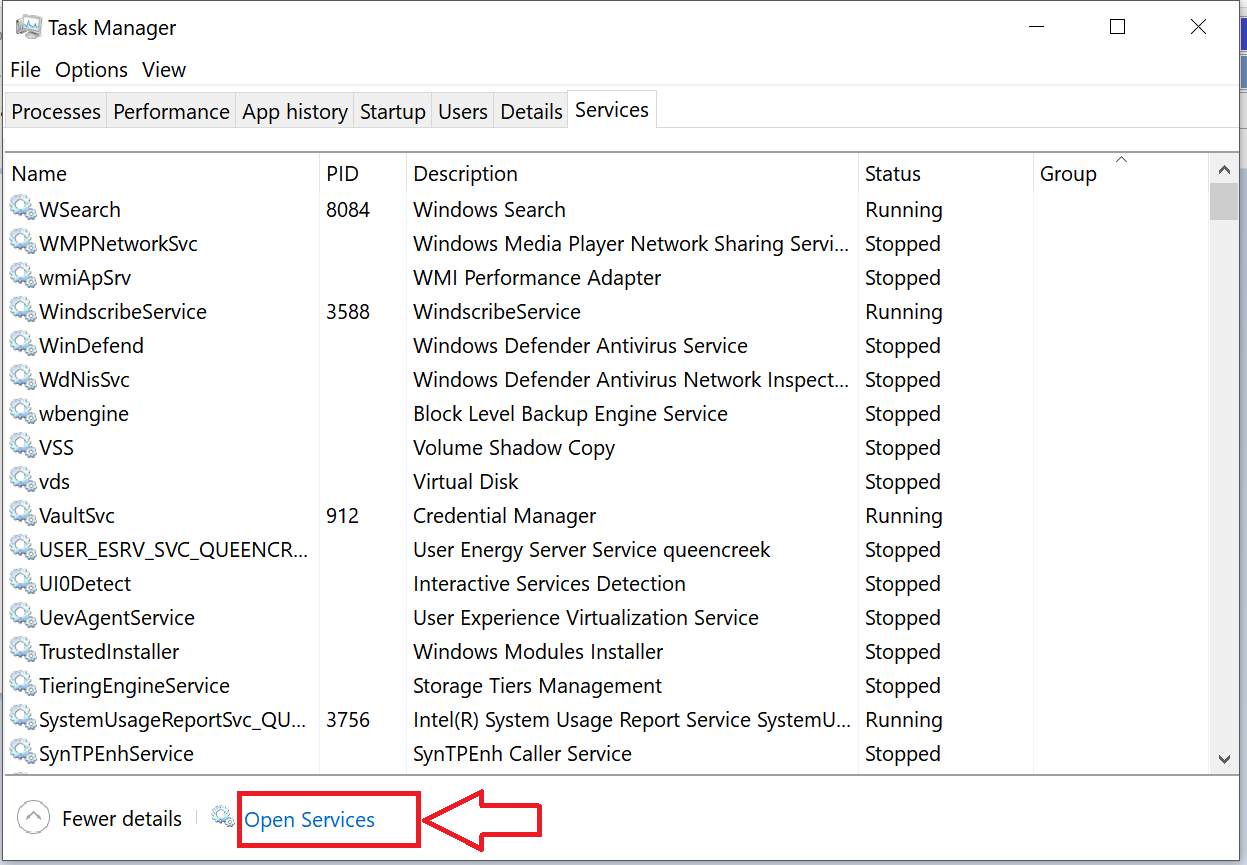Click Windows Defender Antivirus Service description

580,346
